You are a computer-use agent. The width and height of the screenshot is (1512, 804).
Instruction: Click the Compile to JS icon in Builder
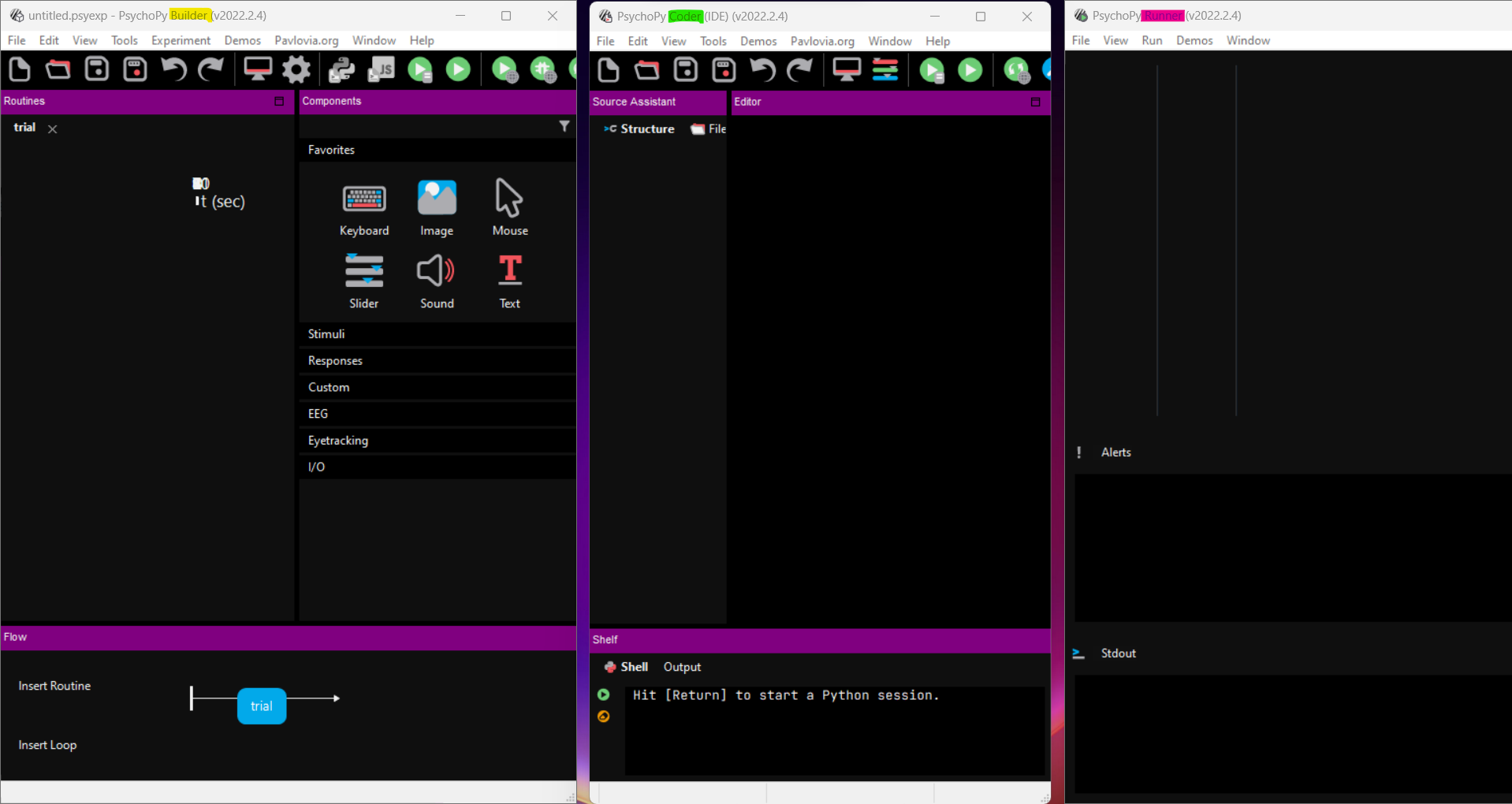click(382, 70)
